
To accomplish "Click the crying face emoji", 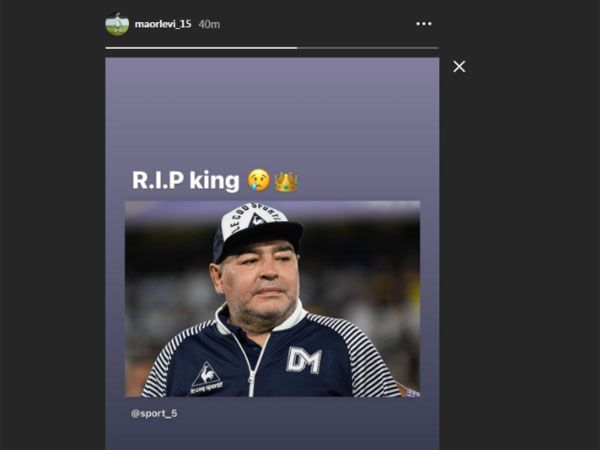I will [259, 181].
